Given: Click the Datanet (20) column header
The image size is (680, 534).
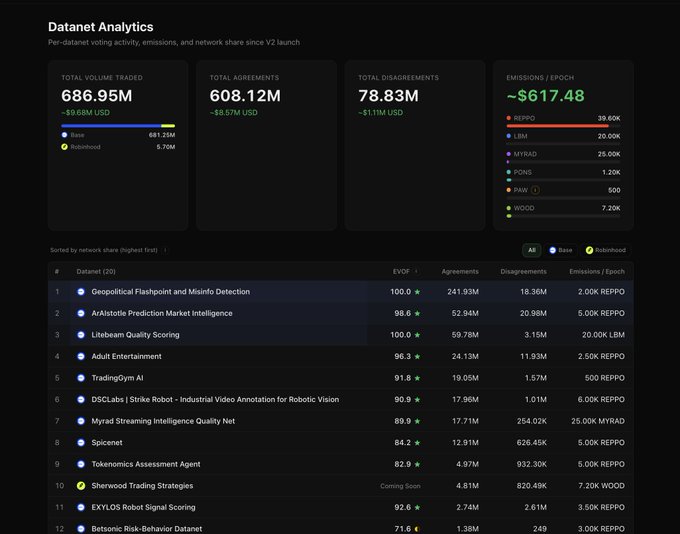Looking at the screenshot, I should point(96,272).
